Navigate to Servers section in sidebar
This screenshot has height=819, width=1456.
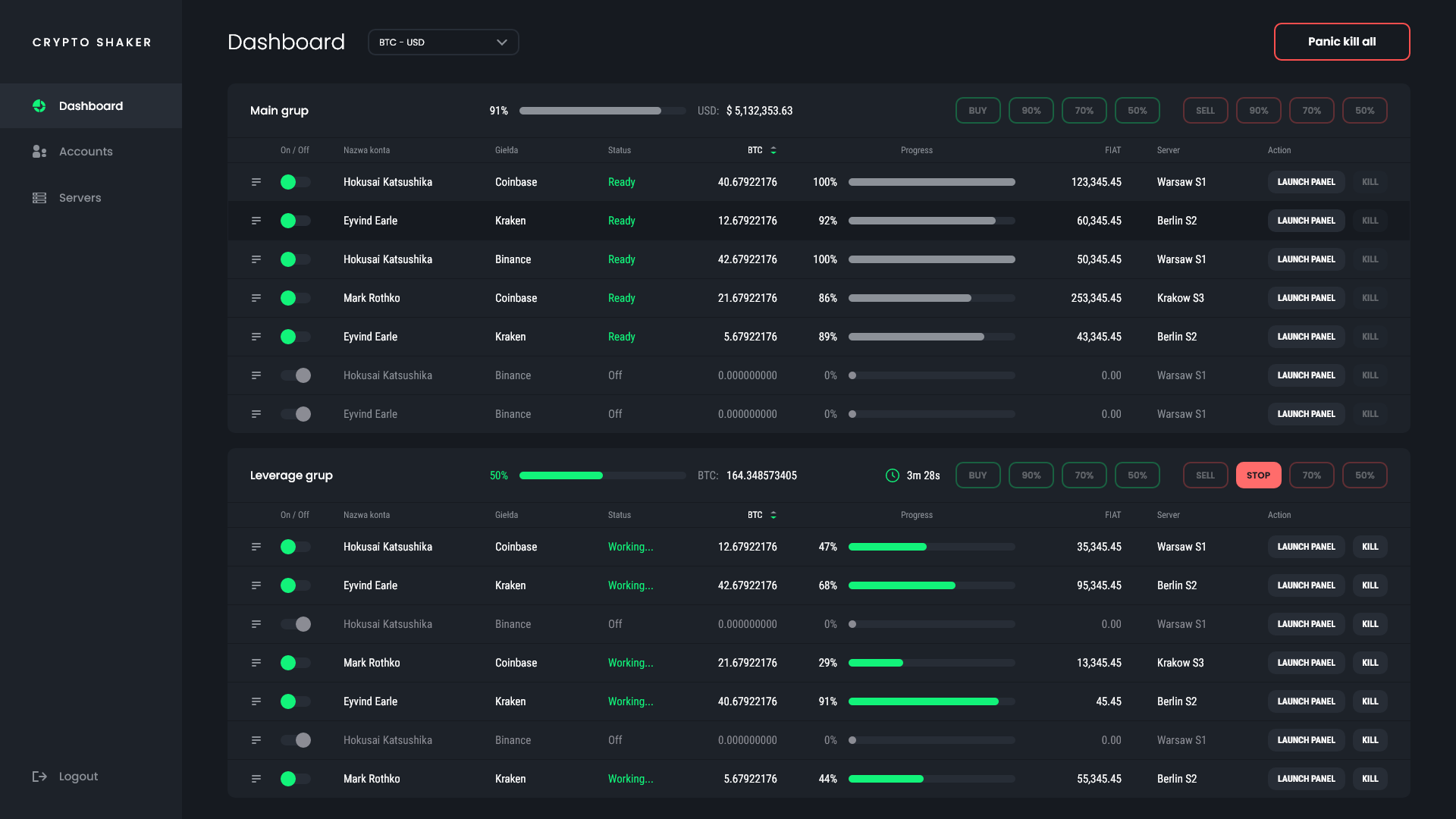click(x=79, y=197)
